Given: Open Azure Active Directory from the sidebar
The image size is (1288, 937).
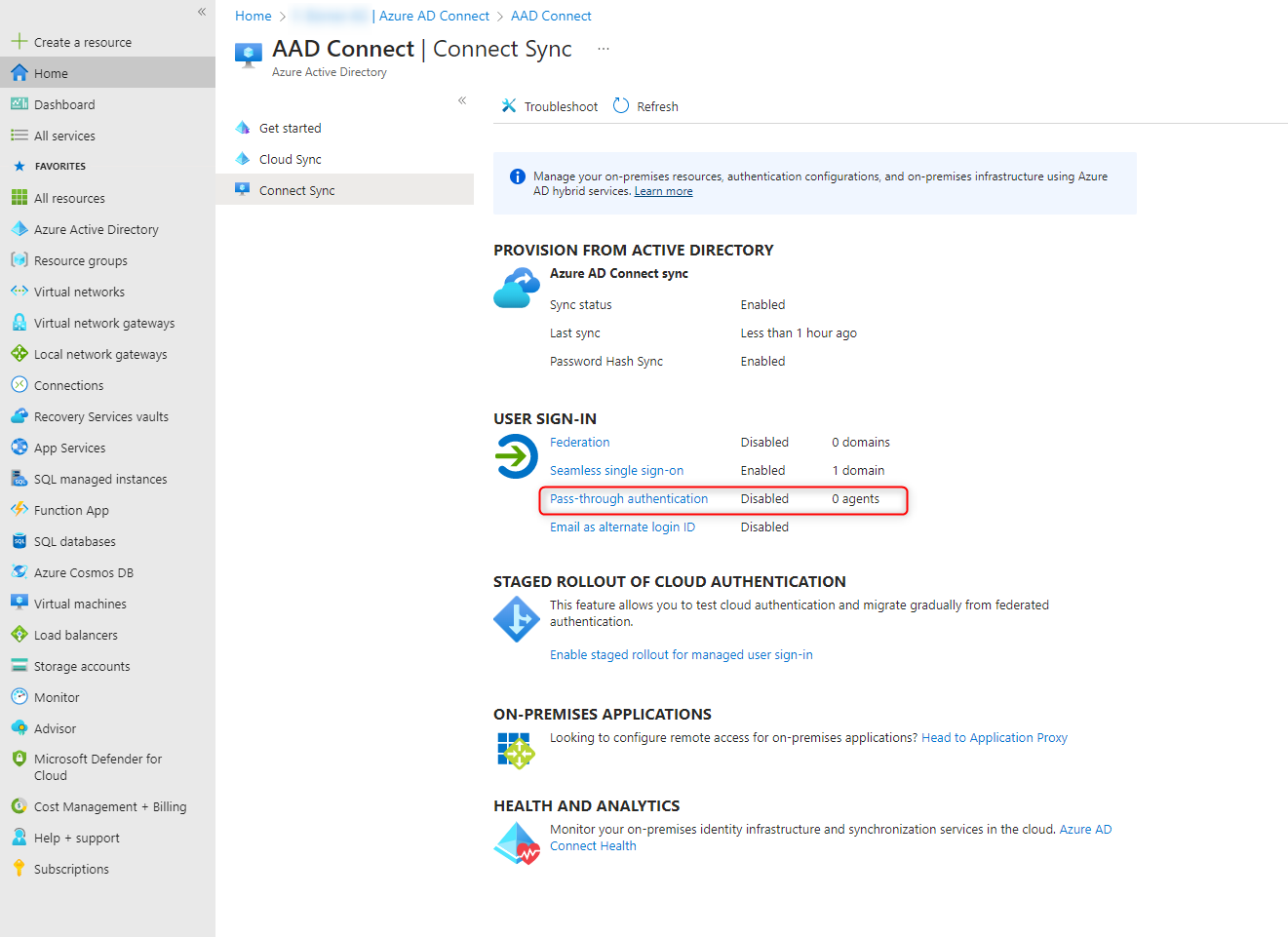Looking at the screenshot, I should pos(96,228).
